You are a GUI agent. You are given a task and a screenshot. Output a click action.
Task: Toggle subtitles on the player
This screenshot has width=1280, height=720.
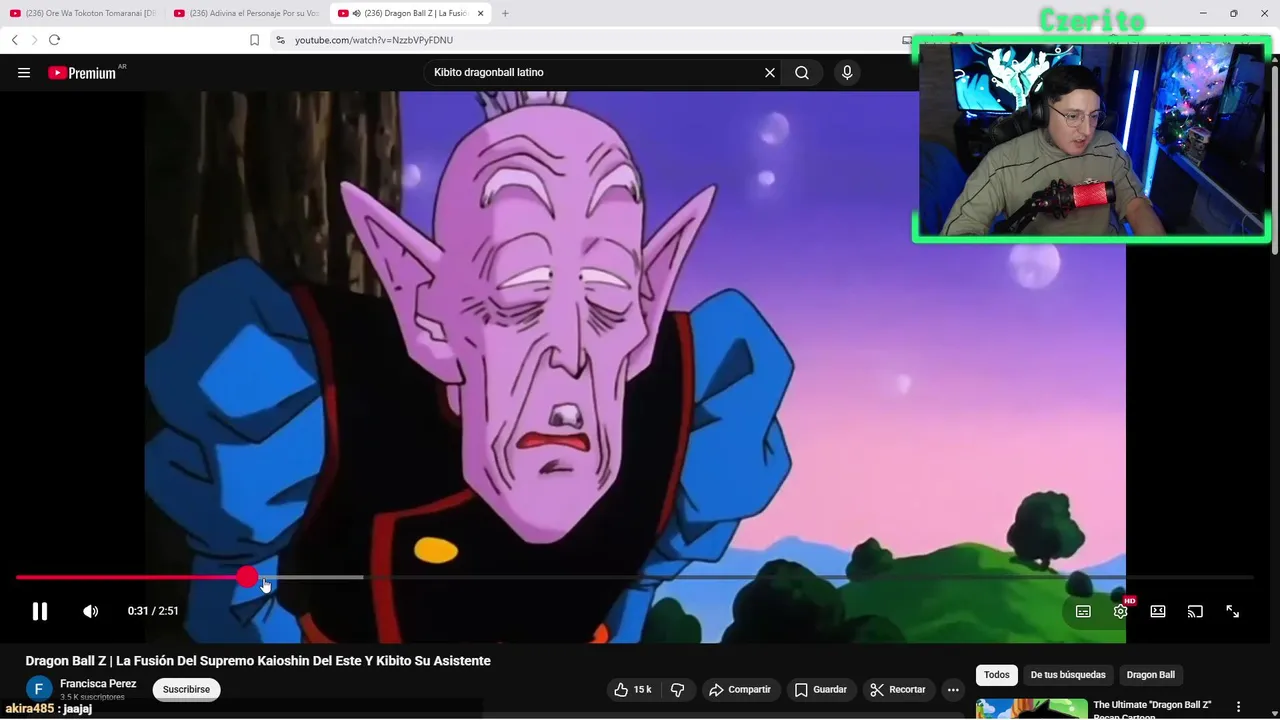[x=1083, y=611]
